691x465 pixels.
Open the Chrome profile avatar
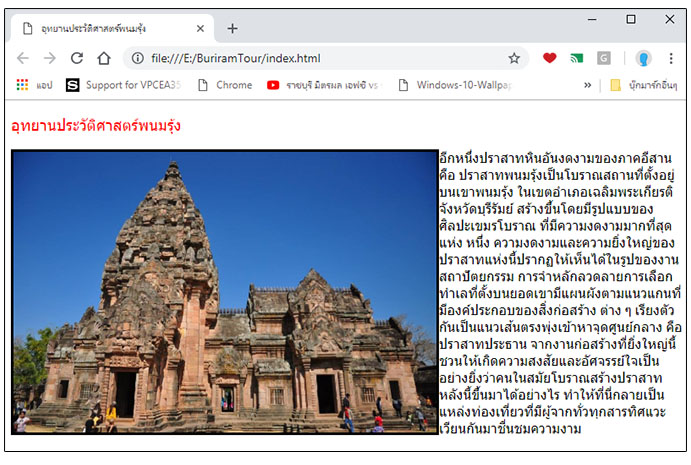click(x=643, y=58)
